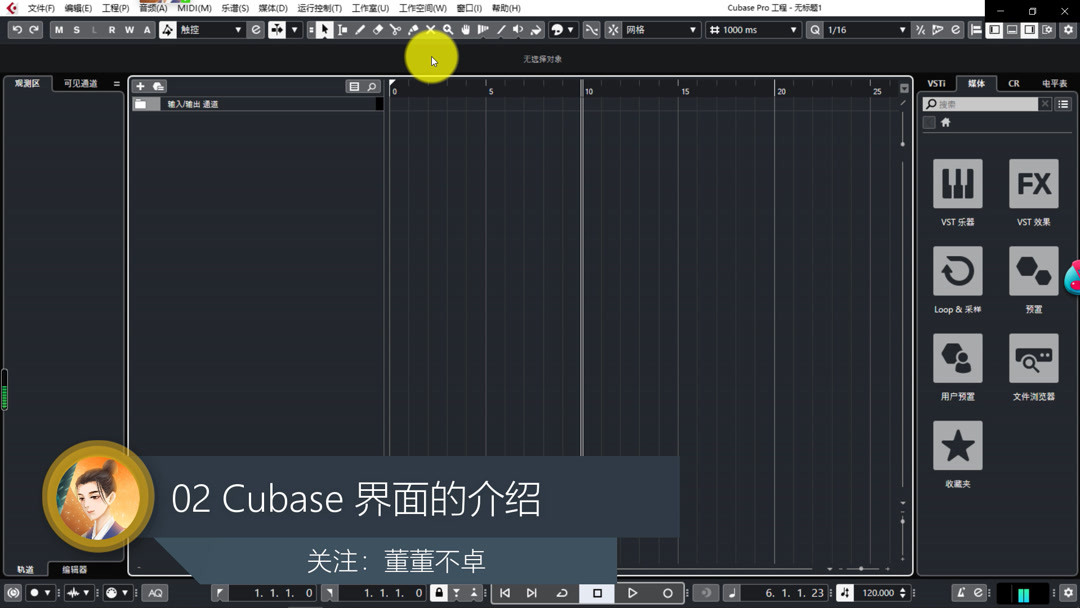
Task: Select the Eraser tool
Action: [x=376, y=29]
